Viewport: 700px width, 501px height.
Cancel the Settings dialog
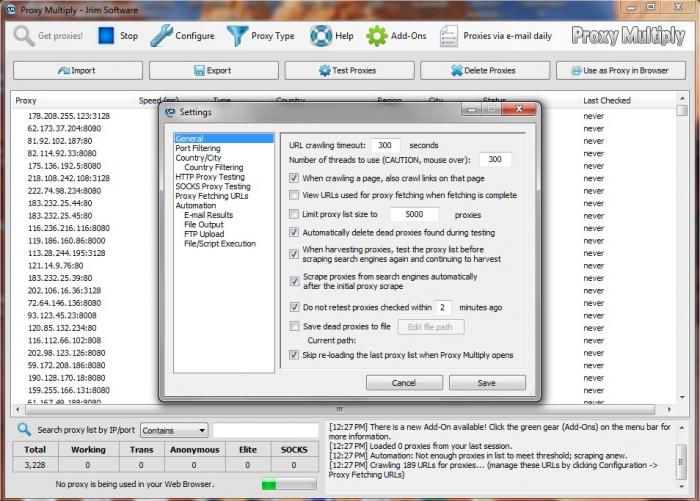404,383
